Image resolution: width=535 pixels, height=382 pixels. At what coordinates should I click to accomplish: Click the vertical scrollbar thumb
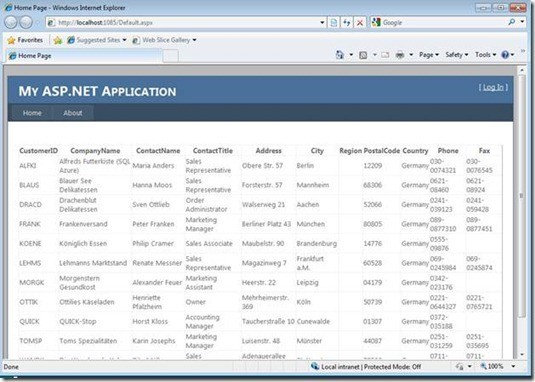click(x=522, y=196)
